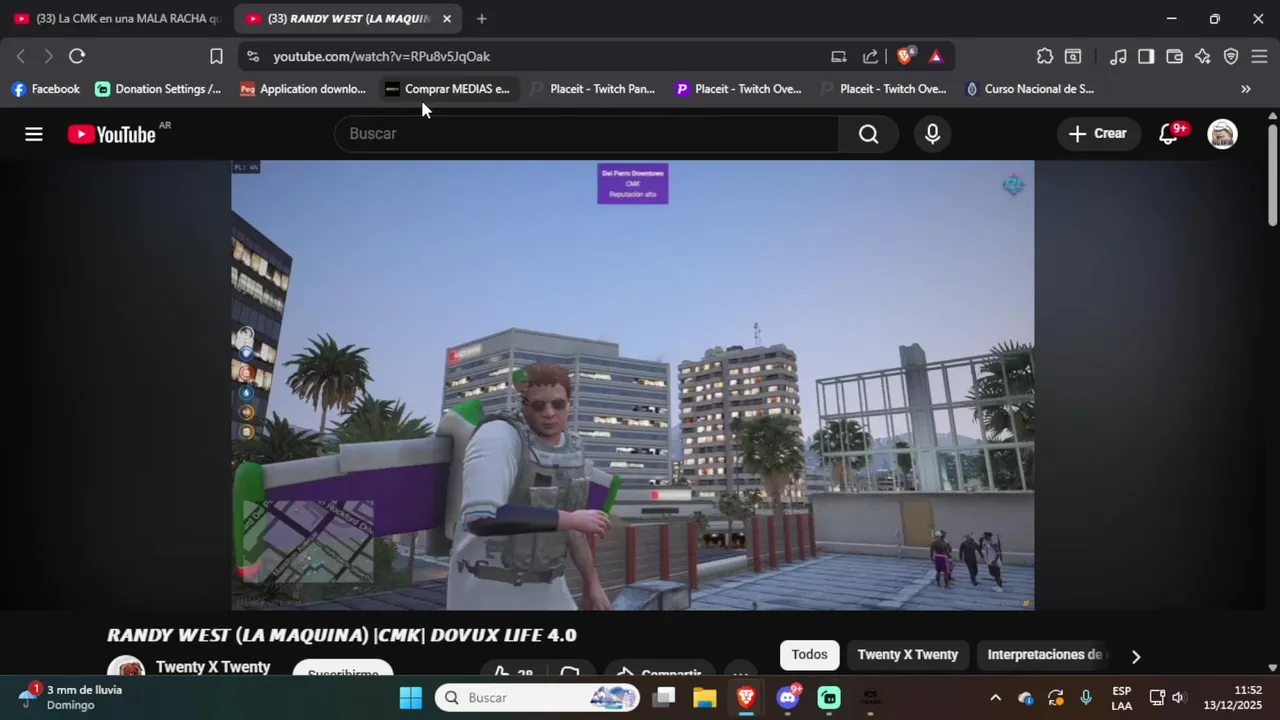
Task: Start voice search with the microphone
Action: [x=932, y=134]
